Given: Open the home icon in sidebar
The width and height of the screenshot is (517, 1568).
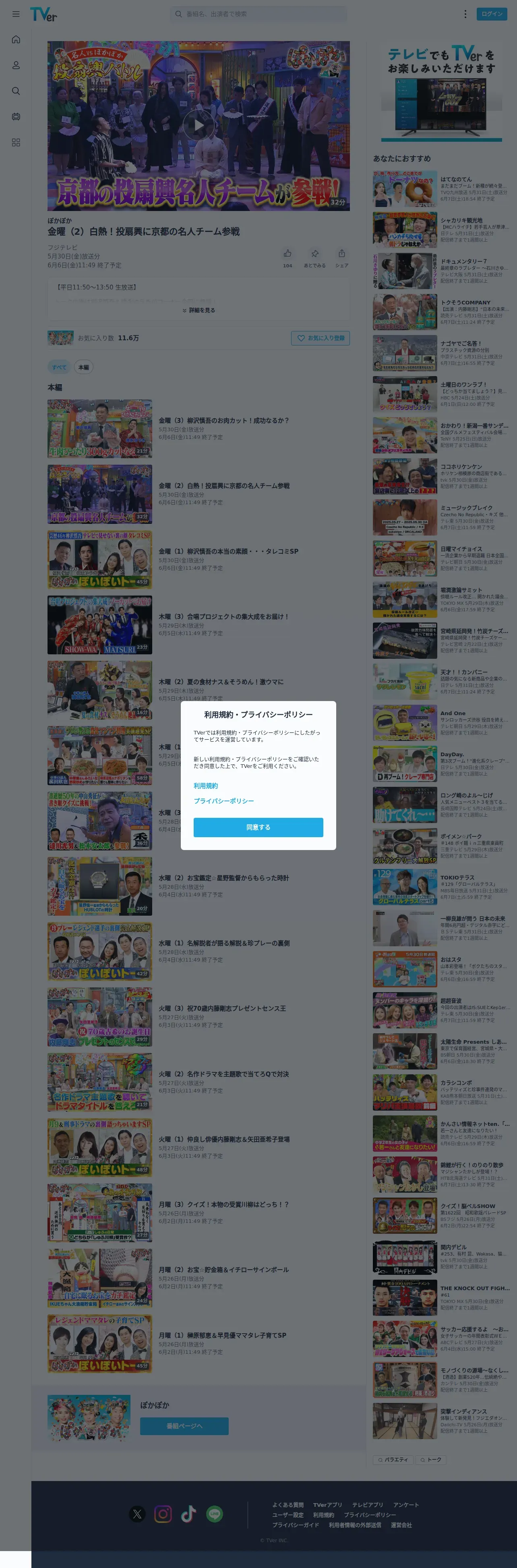Looking at the screenshot, I should pyautogui.click(x=16, y=39).
